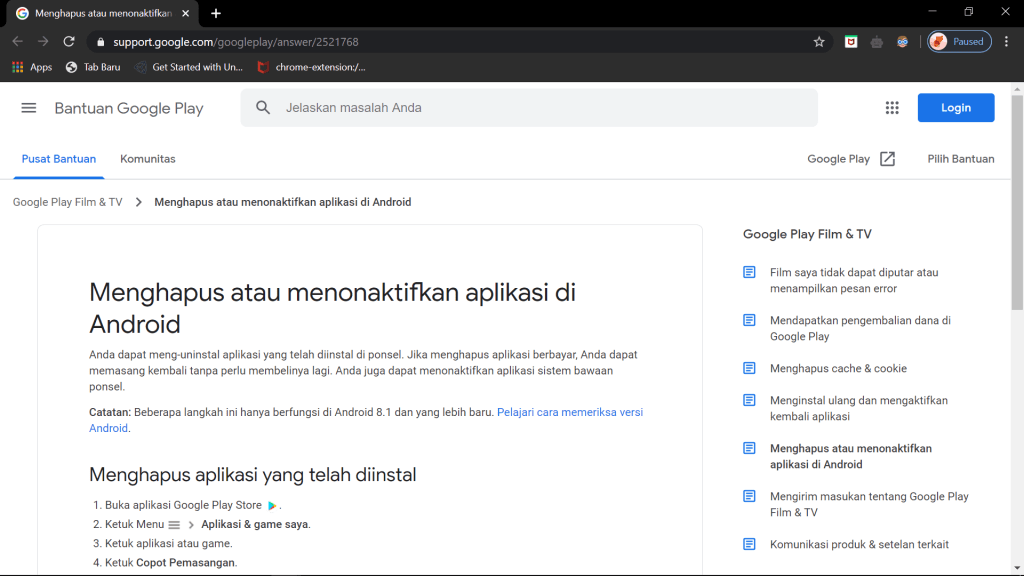This screenshot has width=1024, height=576.
Task: Open the Paused profile button
Action: click(x=959, y=42)
